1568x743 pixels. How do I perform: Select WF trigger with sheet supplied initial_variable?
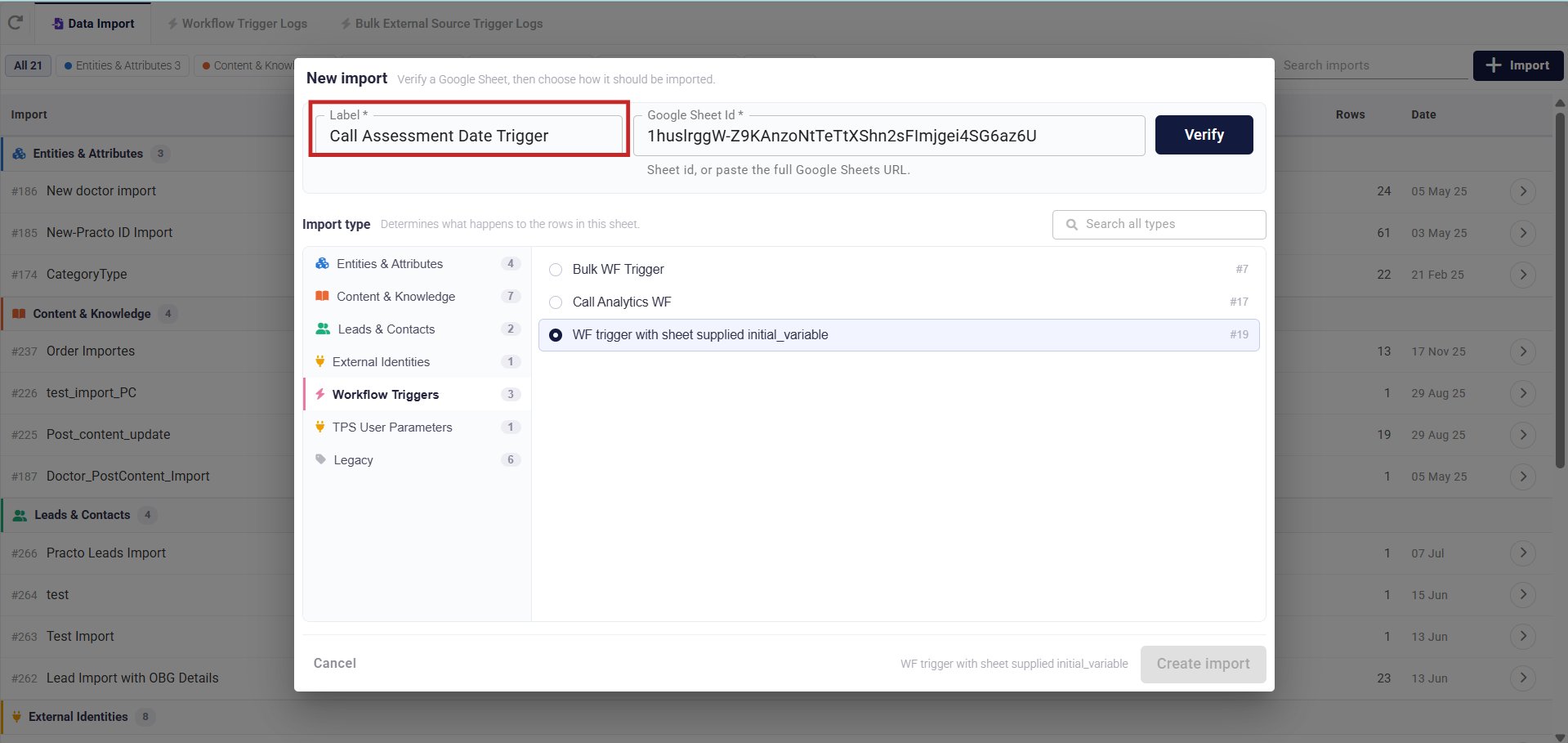click(x=899, y=335)
